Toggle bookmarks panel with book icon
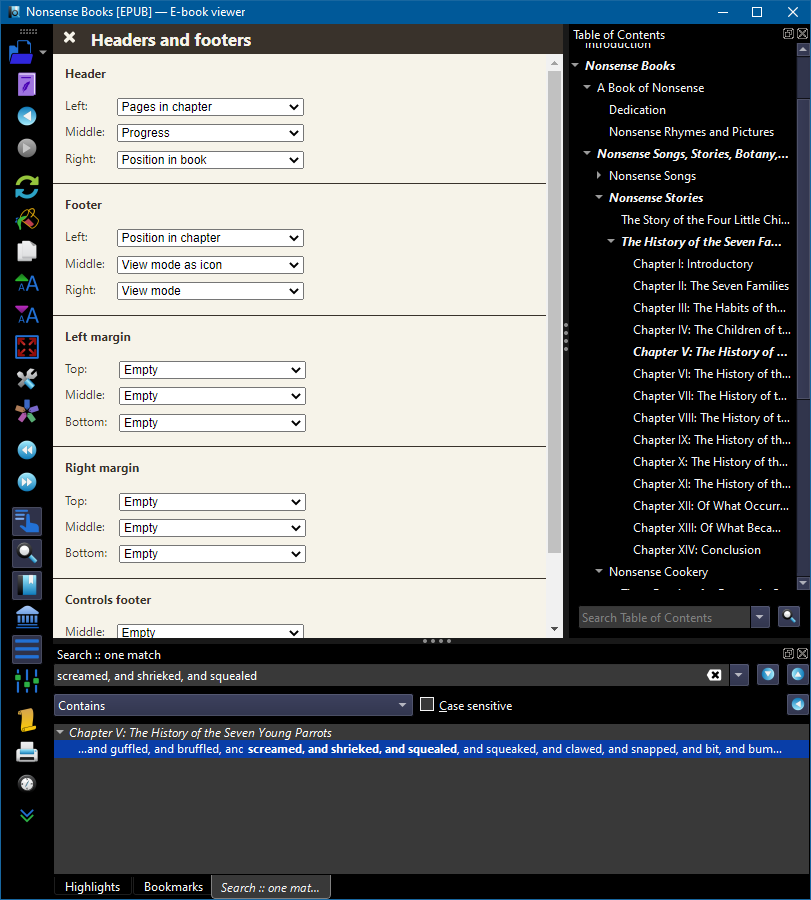Screen dimensions: 811x900 pos(26,585)
